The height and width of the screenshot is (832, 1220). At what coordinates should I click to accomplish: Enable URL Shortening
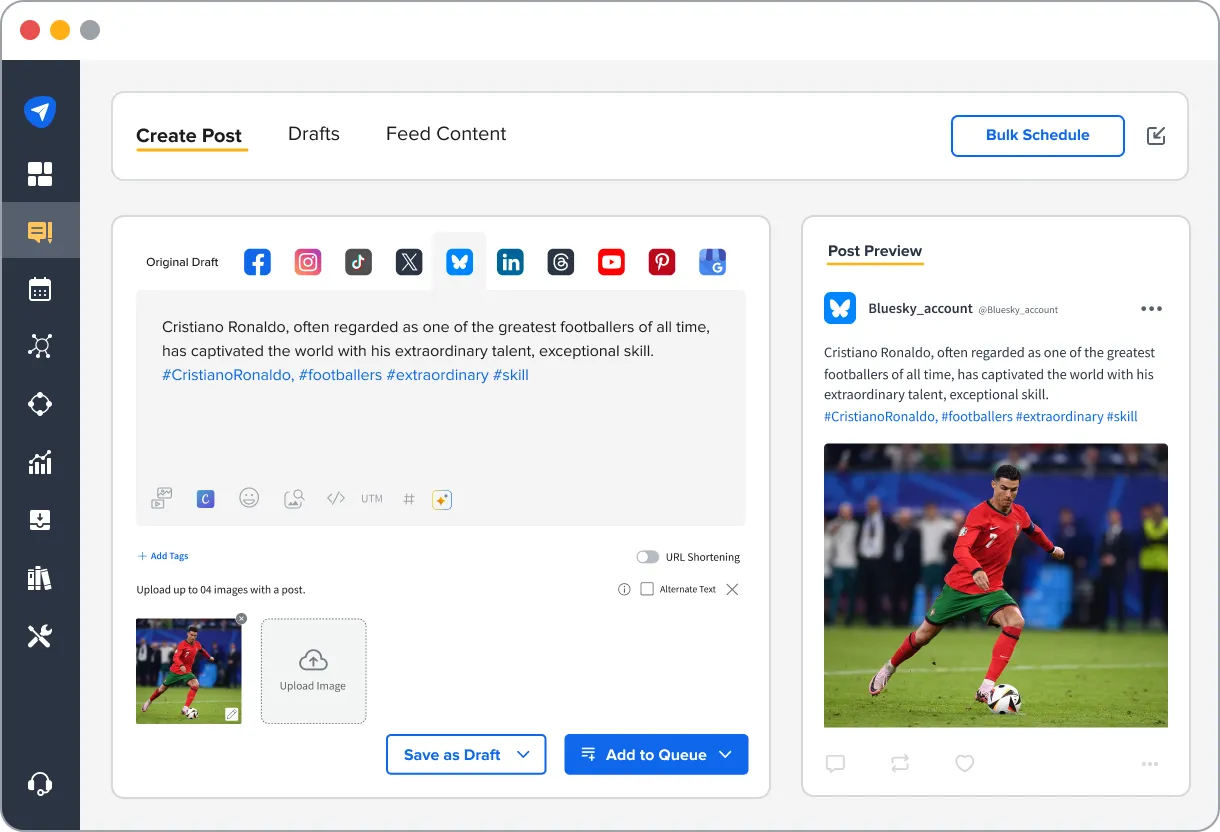[647, 557]
